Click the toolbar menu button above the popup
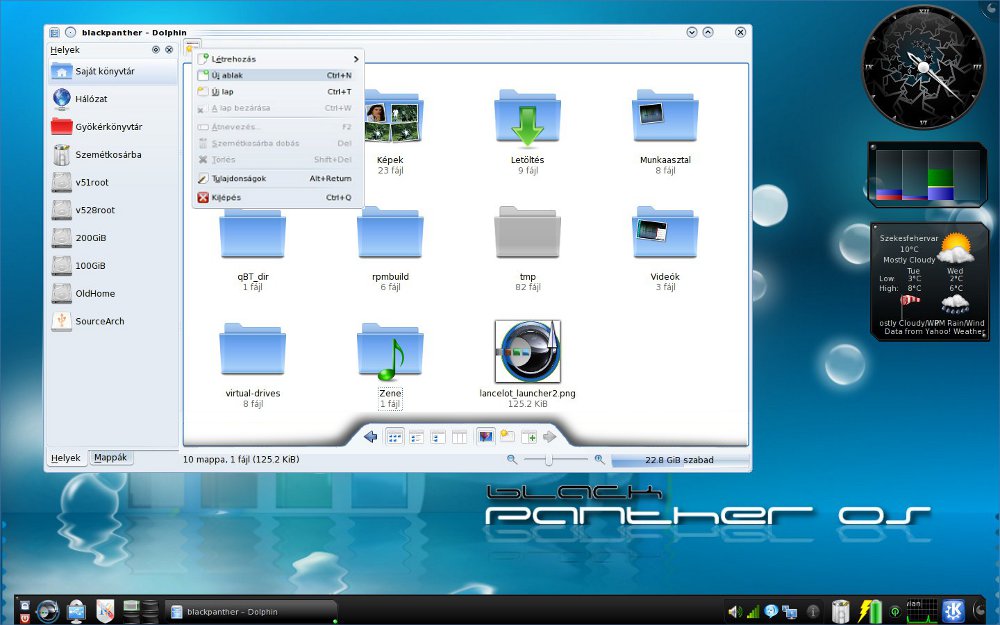This screenshot has width=1000, height=625. click(191, 47)
